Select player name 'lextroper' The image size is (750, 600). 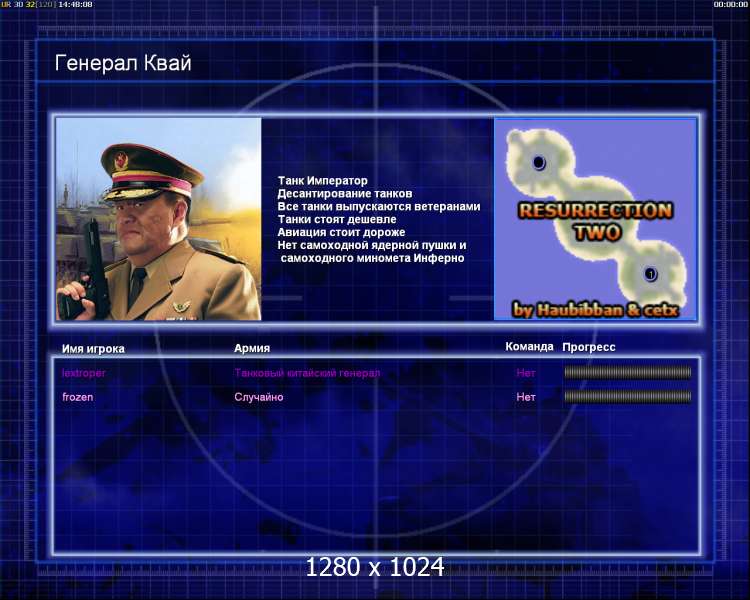(x=84, y=373)
